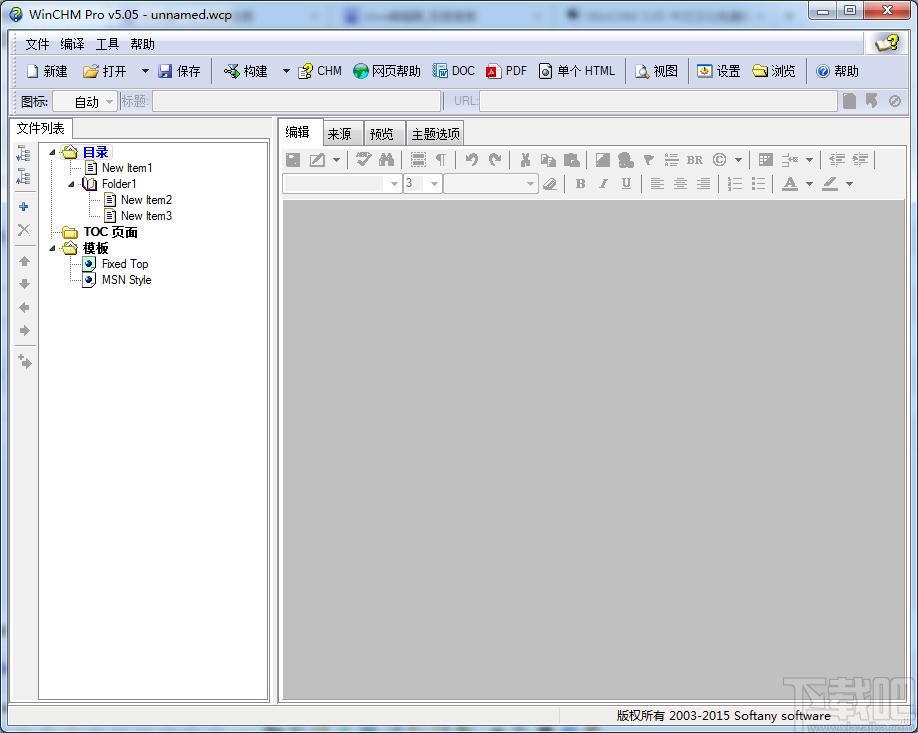This screenshot has height=733, width=918.
Task: Open the font color dropdown arrow
Action: pos(809,184)
